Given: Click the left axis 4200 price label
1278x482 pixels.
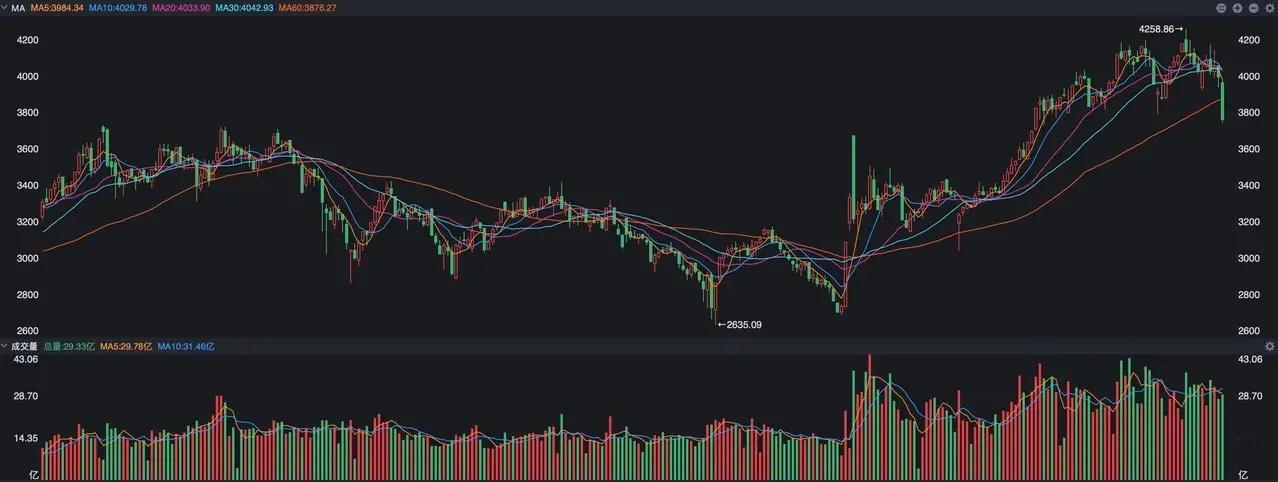Looking at the screenshot, I should [28, 40].
